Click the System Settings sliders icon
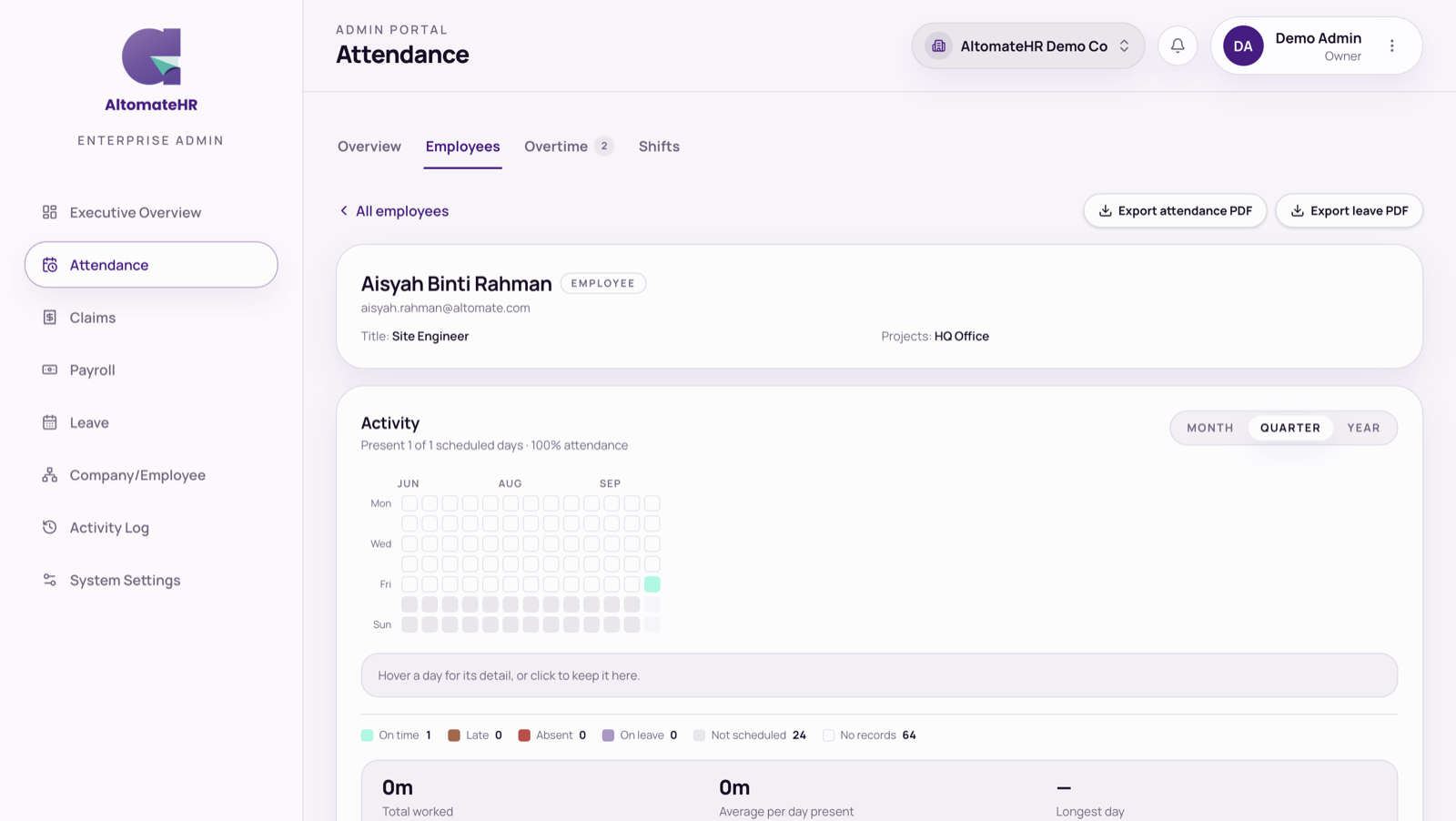The height and width of the screenshot is (821, 1456). [x=50, y=580]
